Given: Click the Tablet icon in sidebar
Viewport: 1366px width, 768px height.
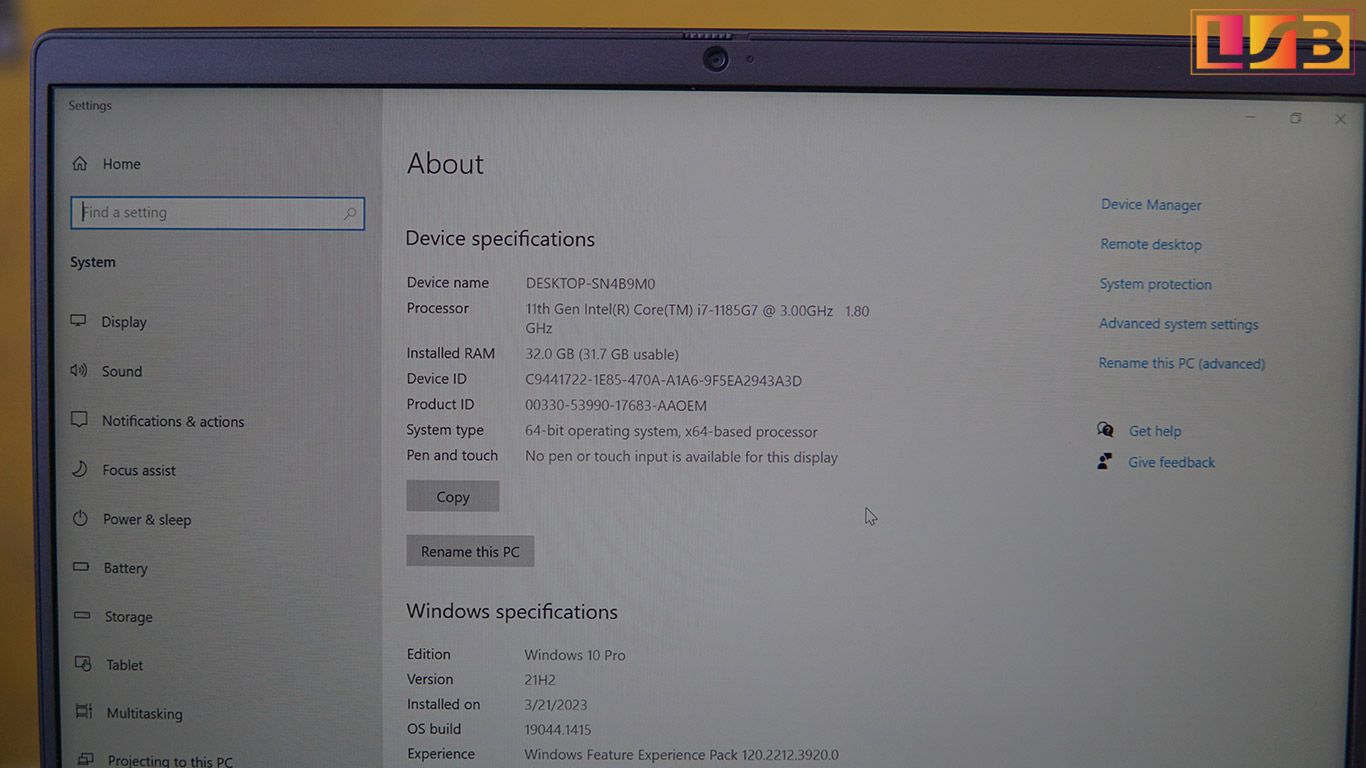Looking at the screenshot, I should click(x=84, y=664).
